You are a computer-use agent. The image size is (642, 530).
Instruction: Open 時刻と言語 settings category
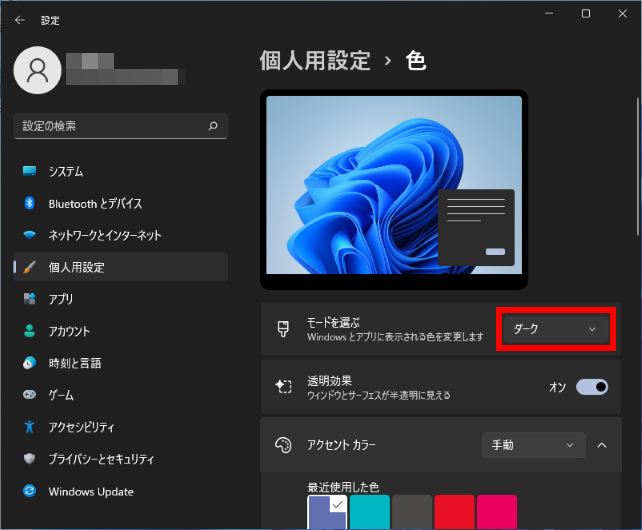click(121, 362)
